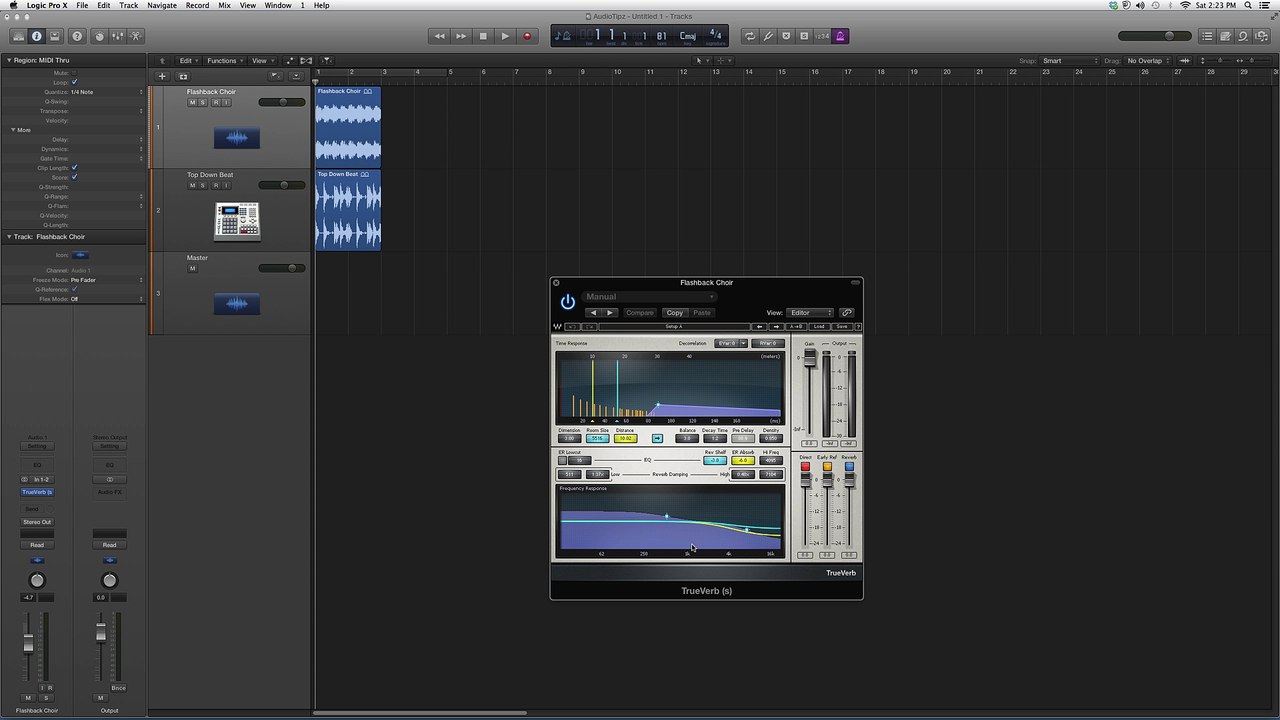The image size is (1280, 720).
Task: Click the Fast Forward transport button
Action: tap(461, 36)
